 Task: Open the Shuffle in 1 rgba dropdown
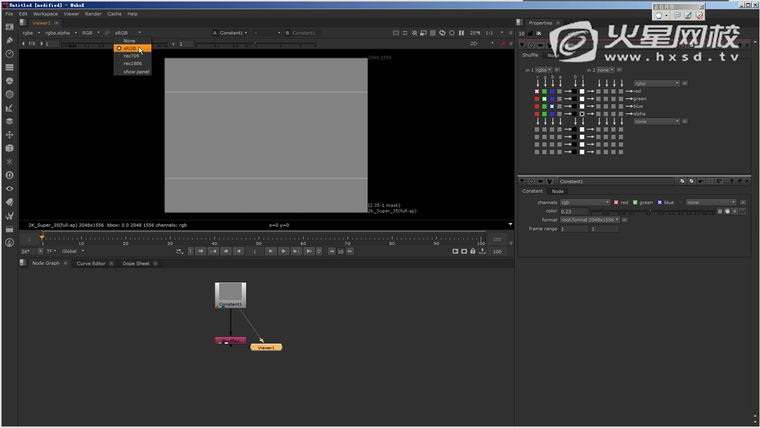544,70
